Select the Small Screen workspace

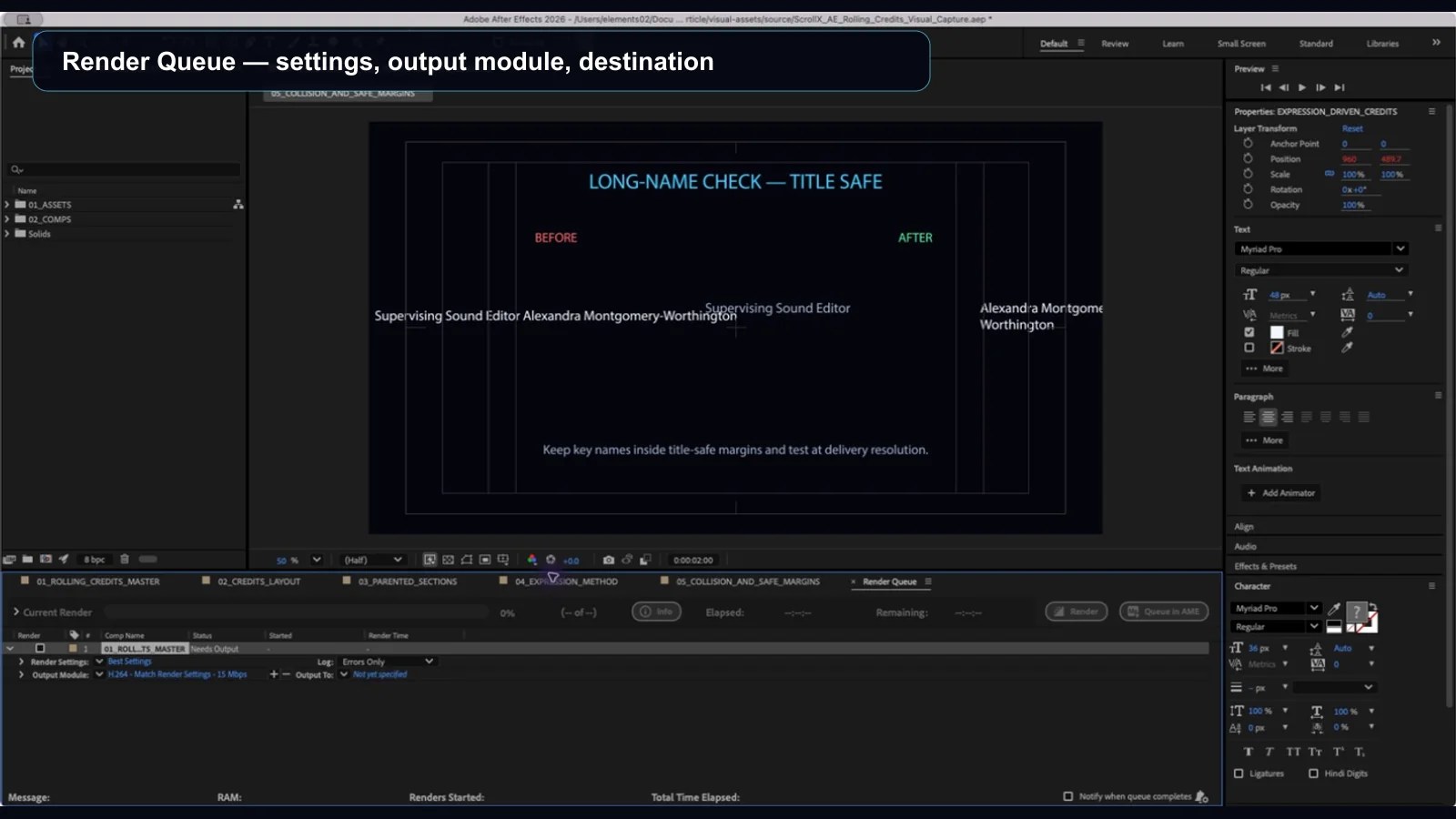coord(1241,44)
